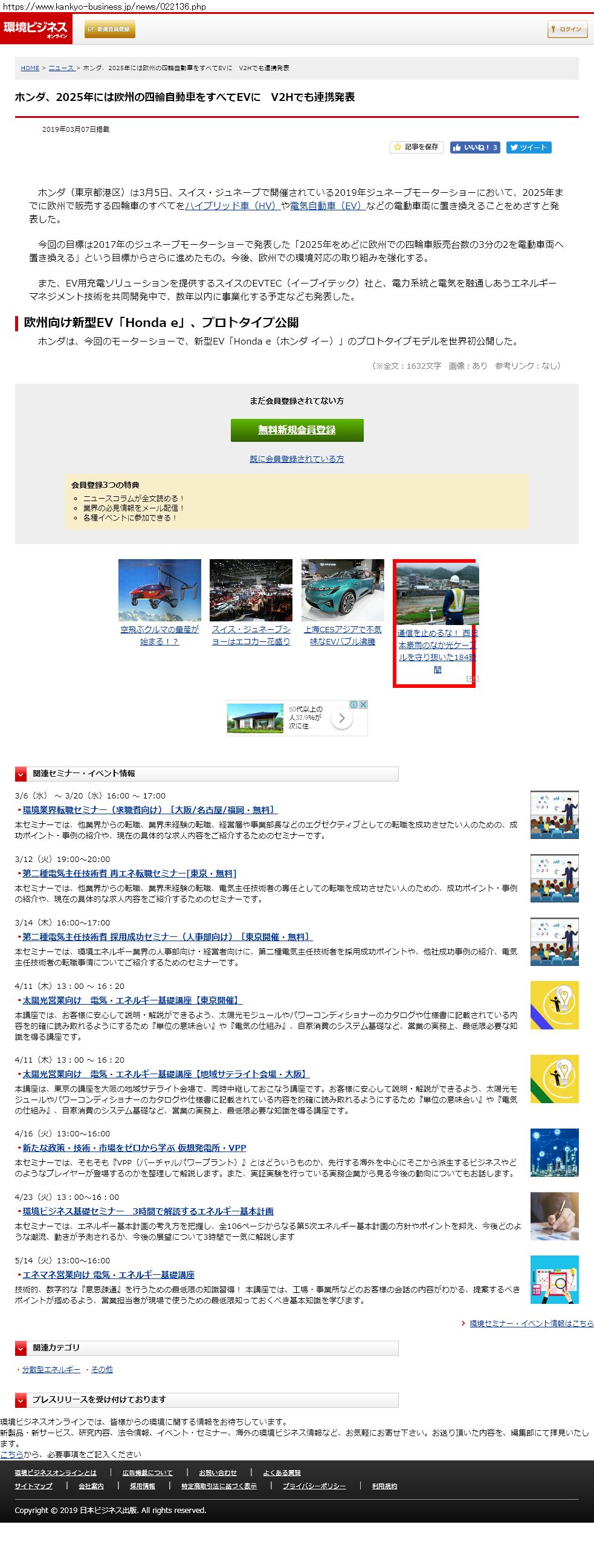Open 通信を止めるな！西日本豪雨 article link
Viewport: 594px width, 1568px height.
(437, 650)
